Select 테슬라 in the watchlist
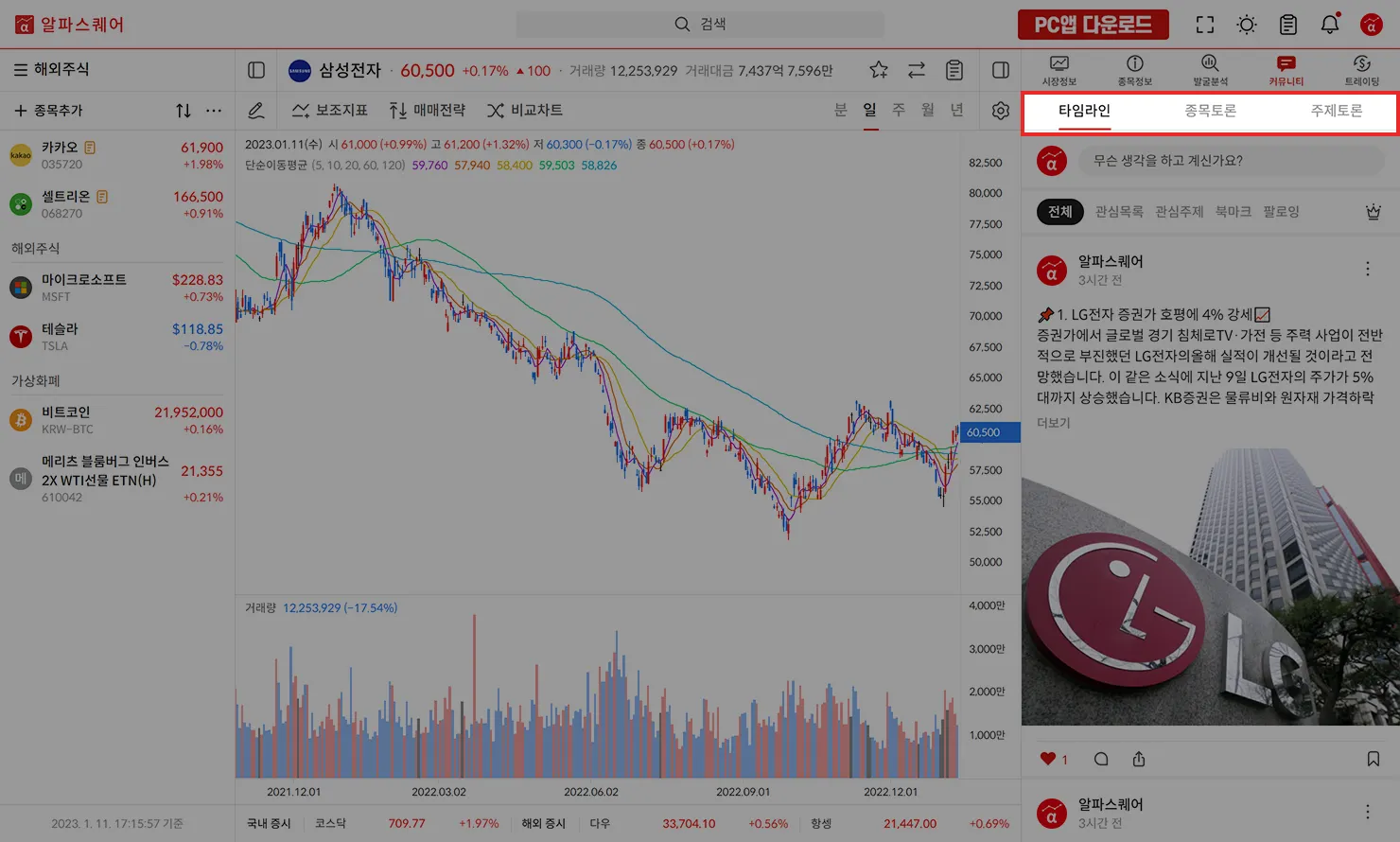 [117, 337]
